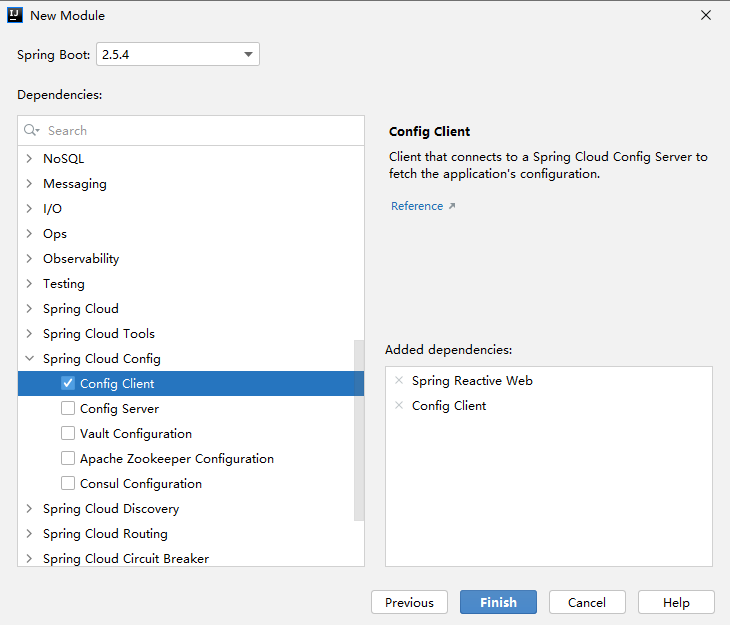
Task: Expand the Spring Cloud category
Action: [29, 308]
